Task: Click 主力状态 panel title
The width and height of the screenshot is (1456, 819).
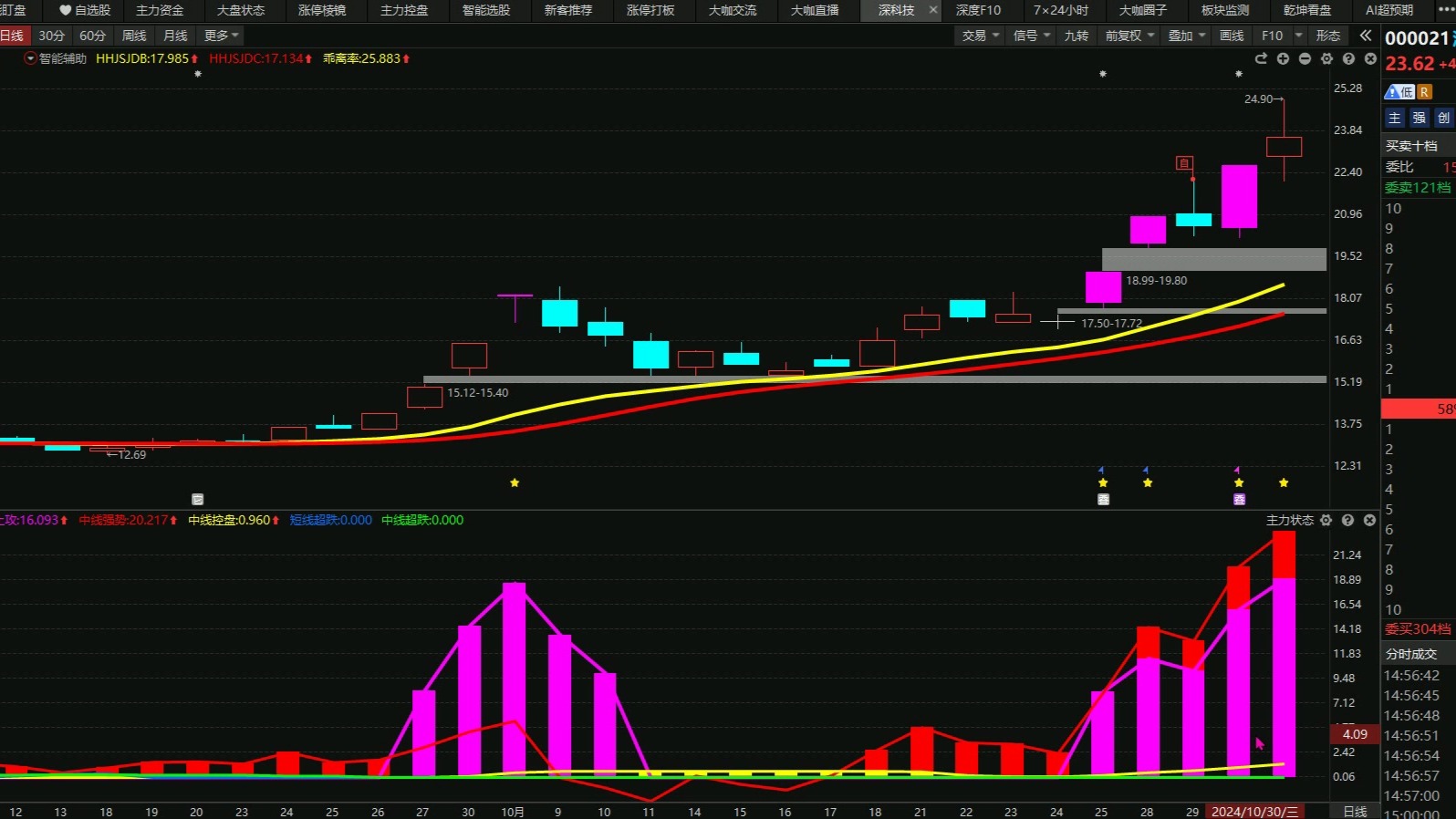Action: pyautogui.click(x=1289, y=520)
